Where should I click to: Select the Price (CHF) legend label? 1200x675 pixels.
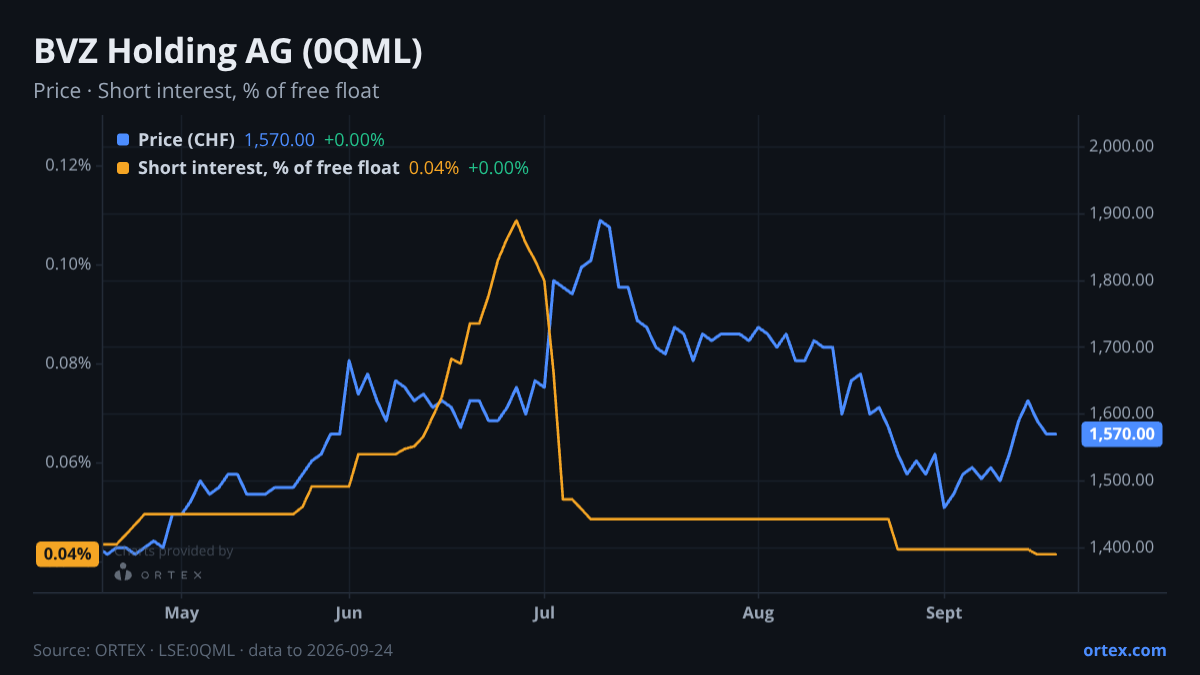pyautogui.click(x=186, y=140)
